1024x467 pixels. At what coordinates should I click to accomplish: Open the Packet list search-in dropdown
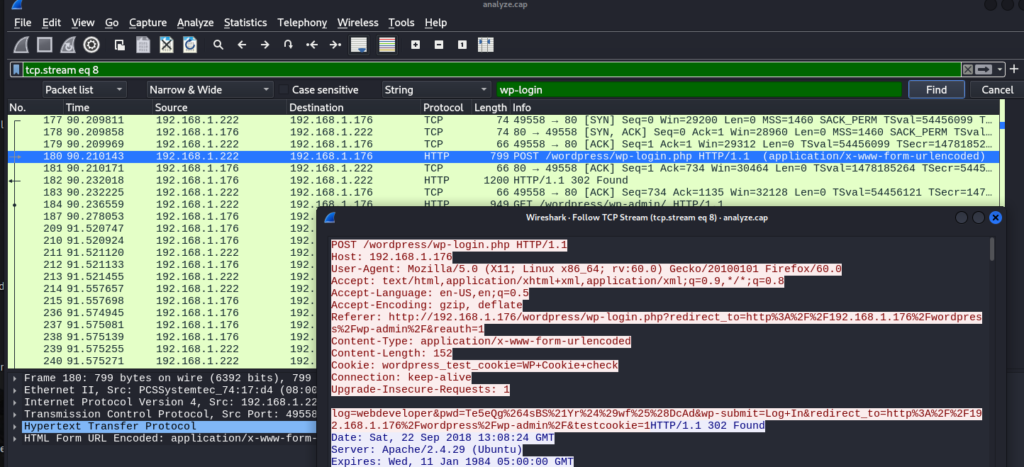(85, 89)
